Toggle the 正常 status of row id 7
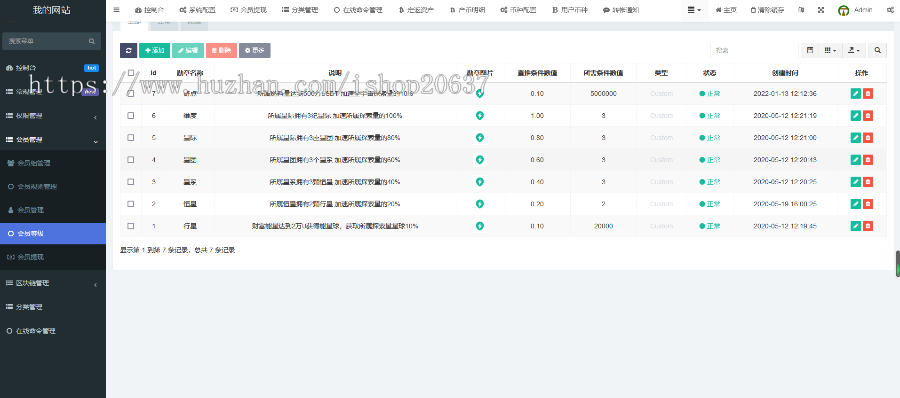This screenshot has height=398, width=900. [709, 94]
